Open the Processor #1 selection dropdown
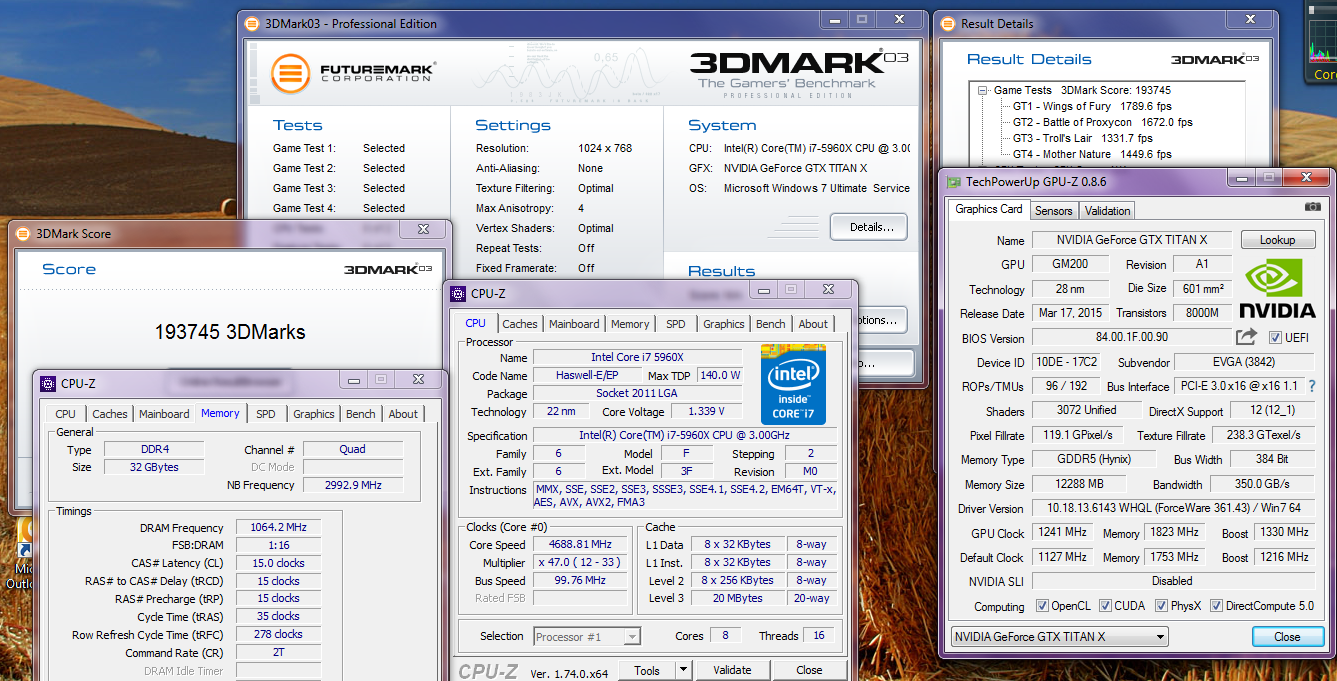The height and width of the screenshot is (681, 1337). tap(587, 636)
